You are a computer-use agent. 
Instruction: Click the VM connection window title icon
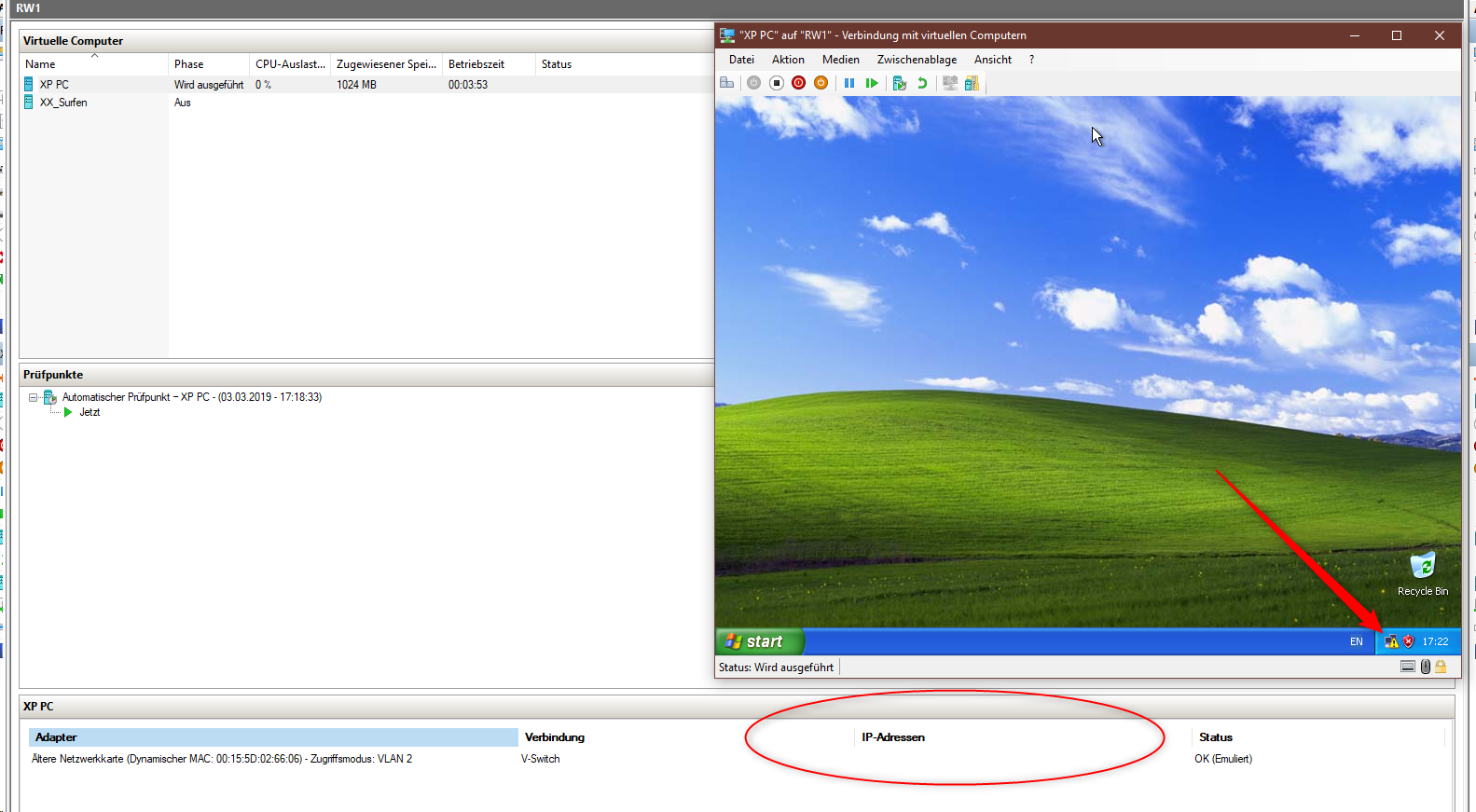[x=727, y=35]
